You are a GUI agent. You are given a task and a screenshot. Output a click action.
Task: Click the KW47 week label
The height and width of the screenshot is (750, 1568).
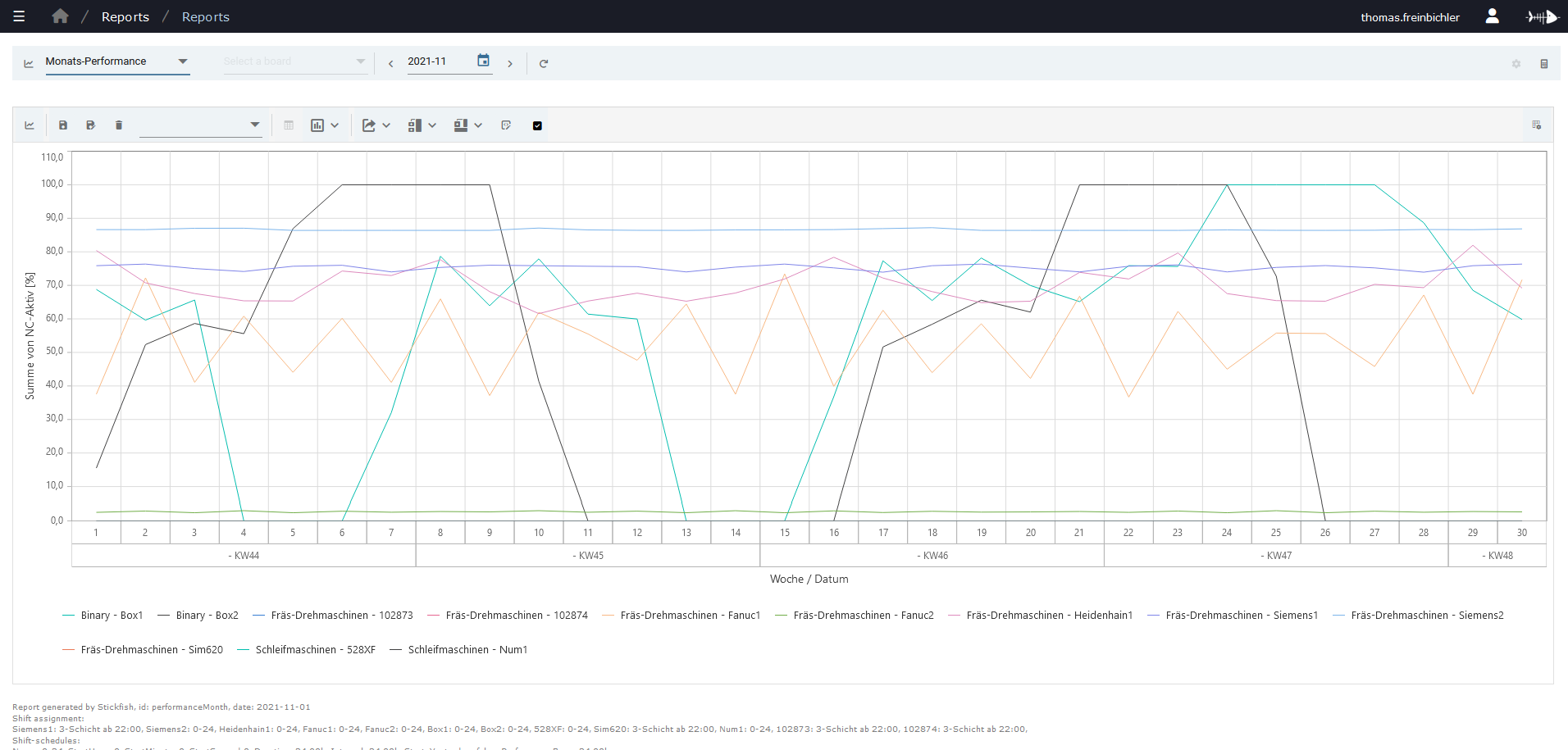click(1276, 556)
